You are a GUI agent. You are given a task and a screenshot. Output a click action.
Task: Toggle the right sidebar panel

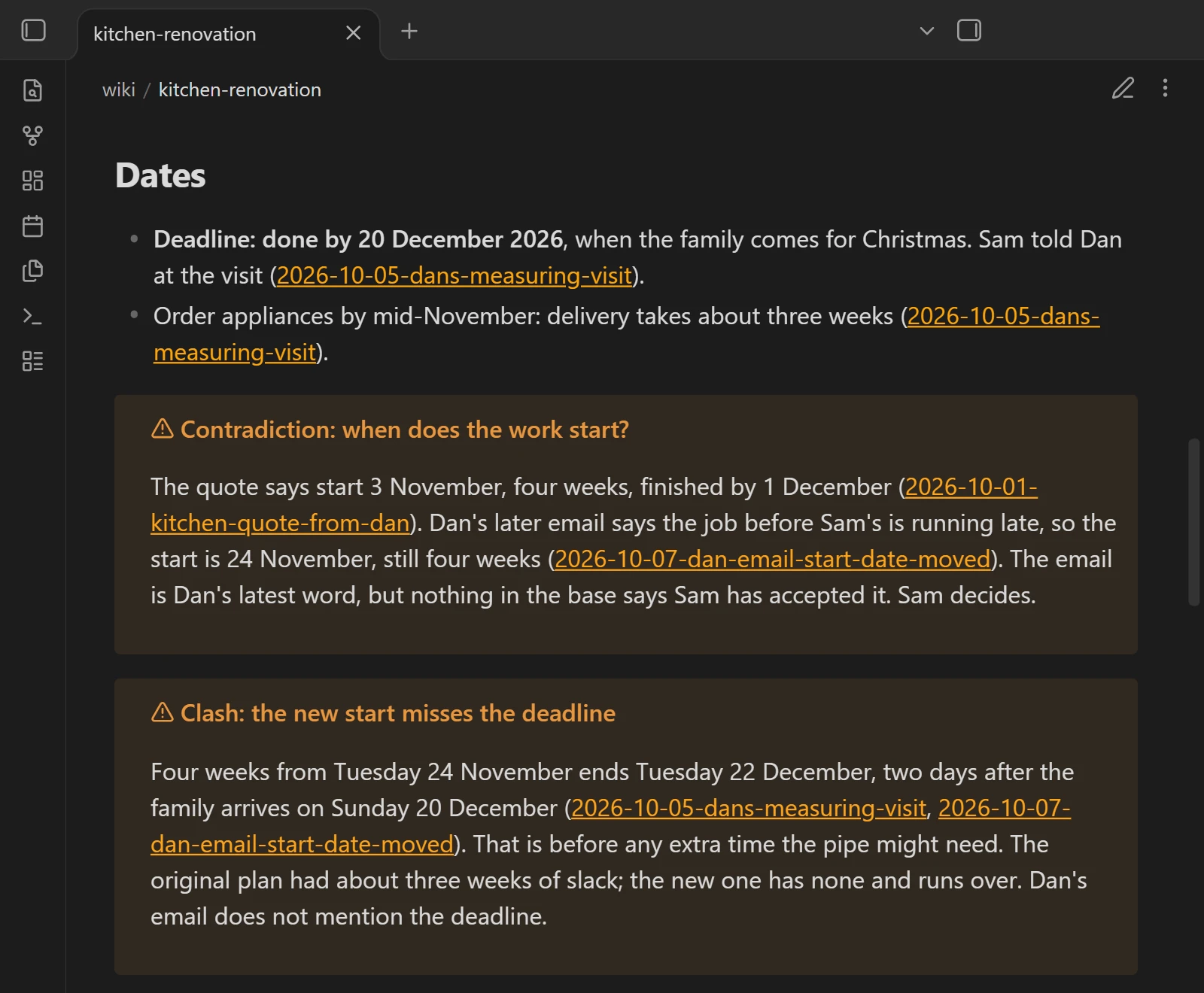pyautogui.click(x=969, y=31)
